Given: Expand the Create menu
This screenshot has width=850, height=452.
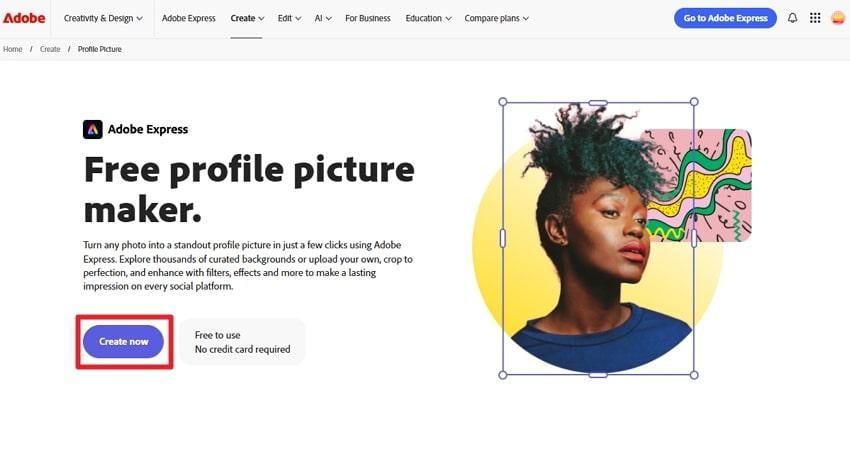Looking at the screenshot, I should tap(247, 18).
